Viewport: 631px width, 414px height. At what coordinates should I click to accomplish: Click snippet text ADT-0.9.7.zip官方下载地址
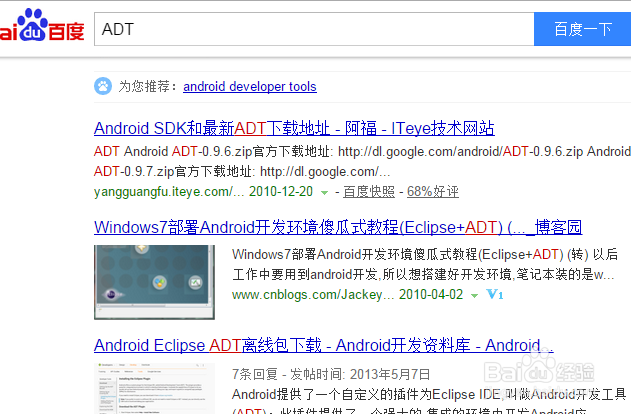tap(174, 172)
